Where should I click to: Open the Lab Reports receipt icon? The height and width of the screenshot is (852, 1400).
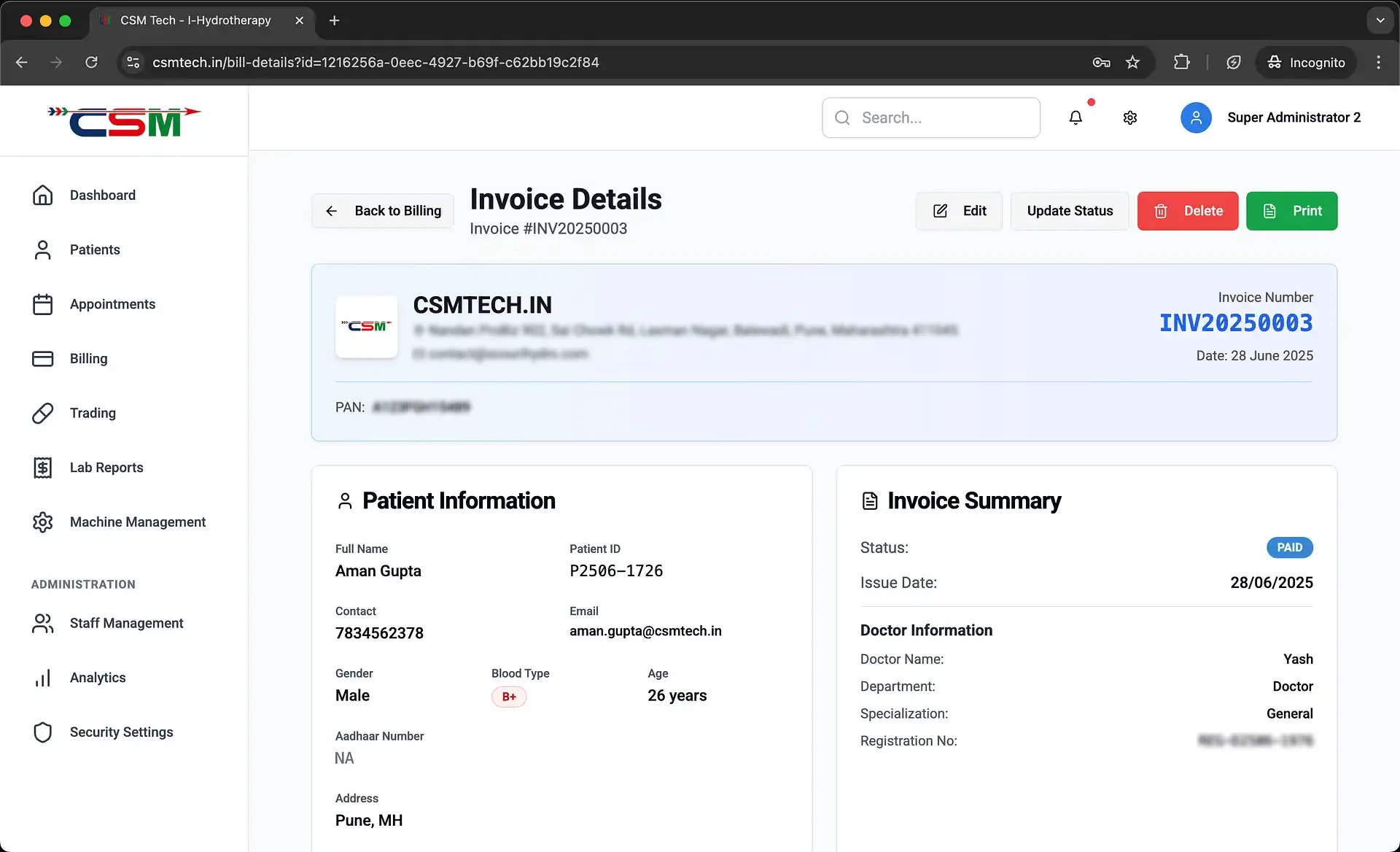(x=43, y=468)
